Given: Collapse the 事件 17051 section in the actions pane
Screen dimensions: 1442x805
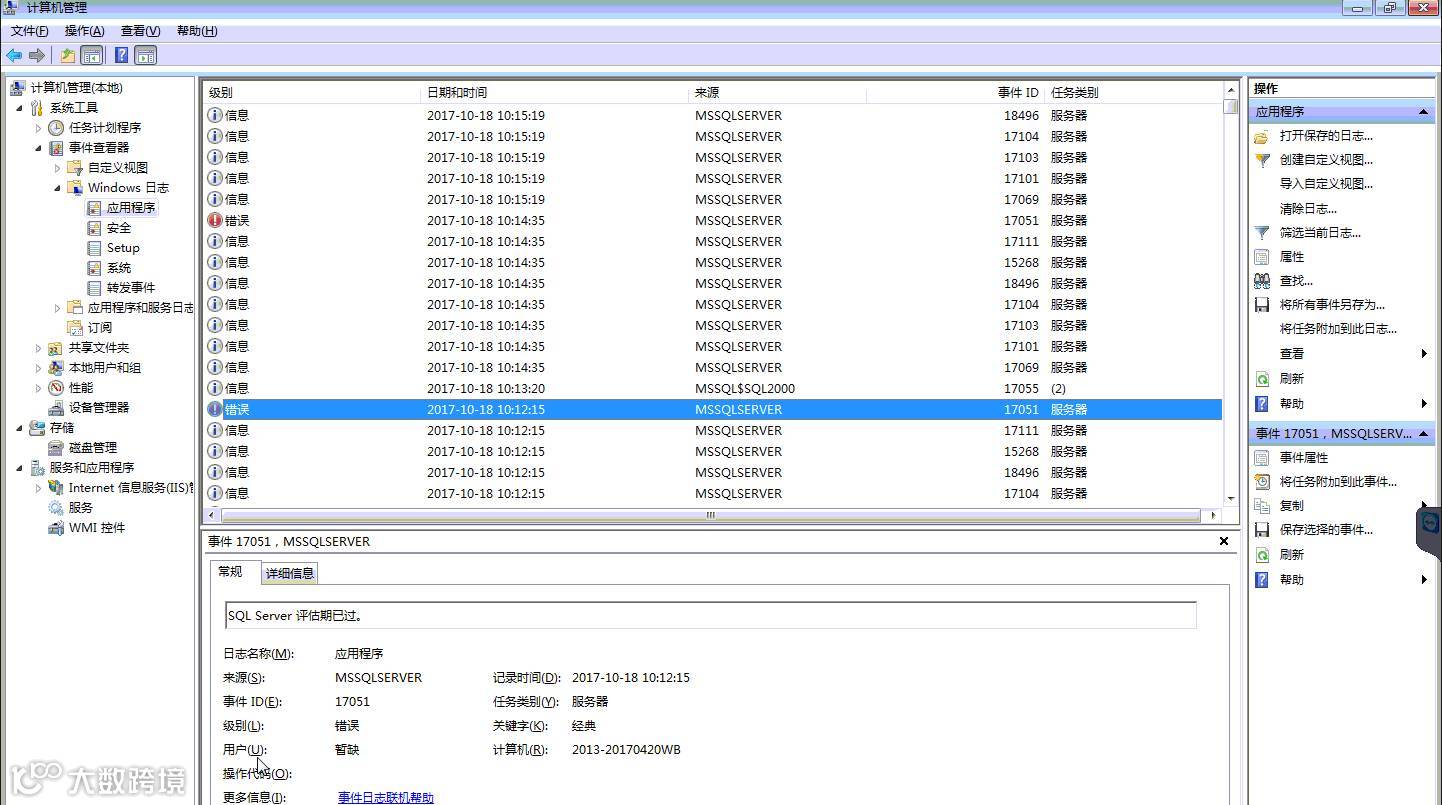Looking at the screenshot, I should tap(1423, 434).
